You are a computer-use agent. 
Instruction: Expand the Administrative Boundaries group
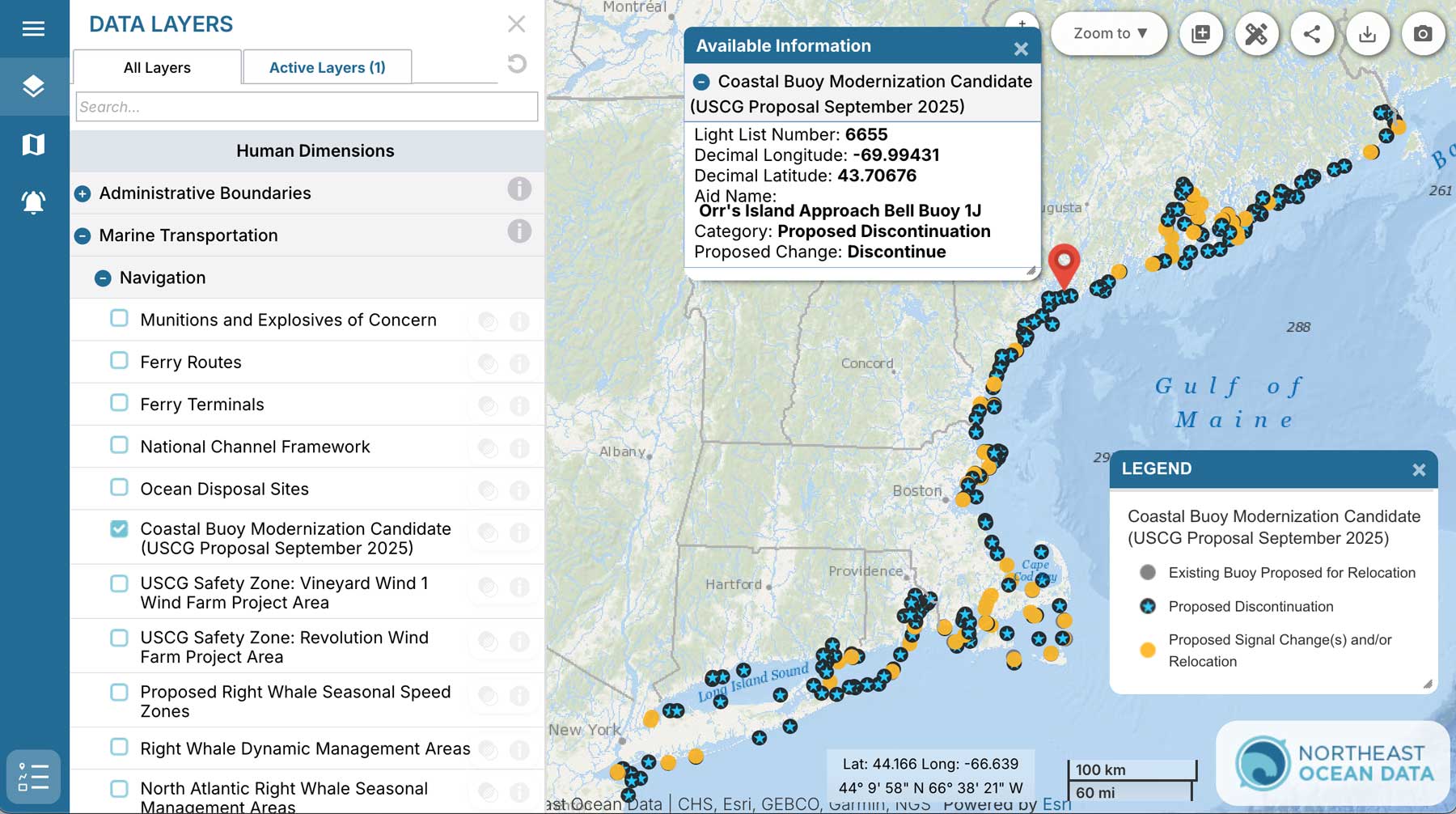[x=83, y=193]
